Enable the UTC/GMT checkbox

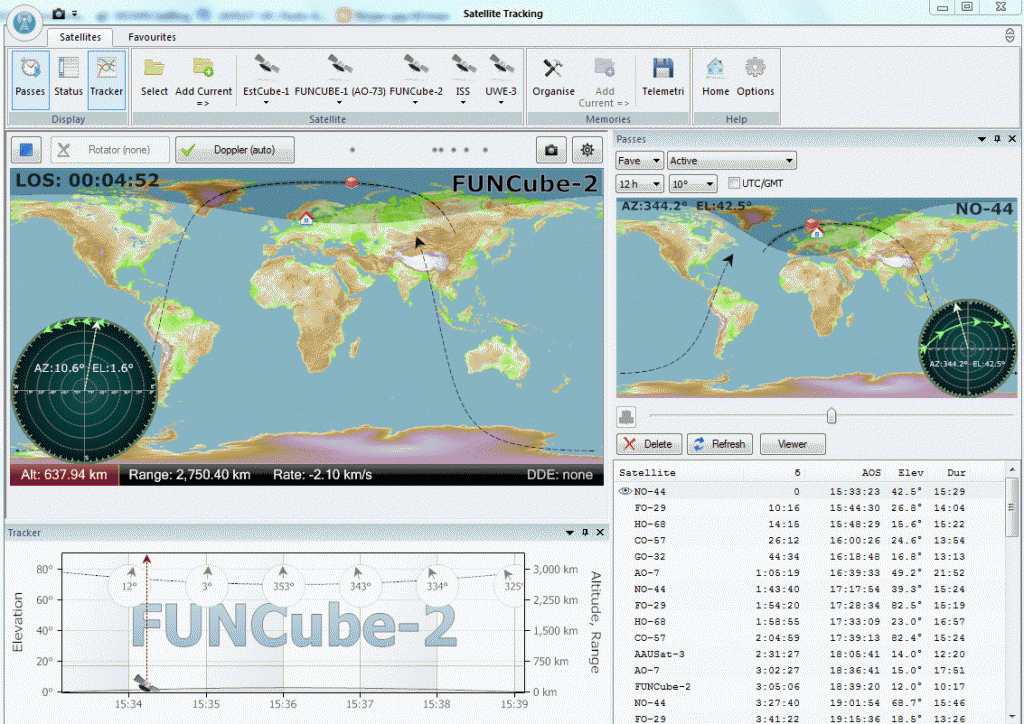point(733,183)
